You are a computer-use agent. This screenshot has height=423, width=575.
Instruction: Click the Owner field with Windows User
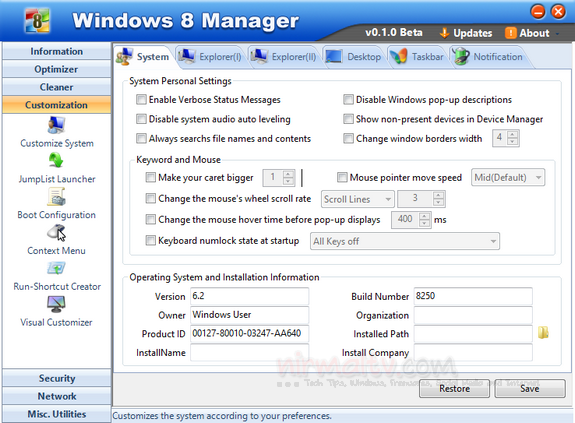pyautogui.click(x=249, y=315)
